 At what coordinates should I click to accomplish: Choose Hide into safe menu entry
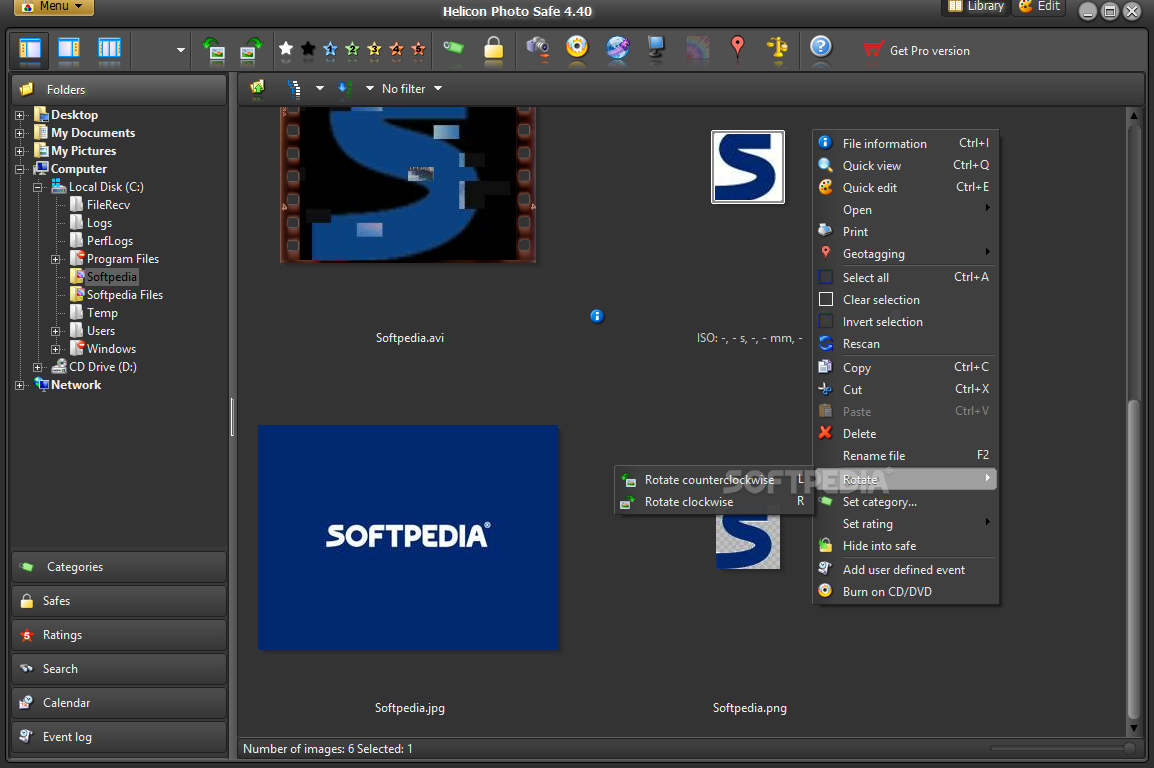point(905,546)
